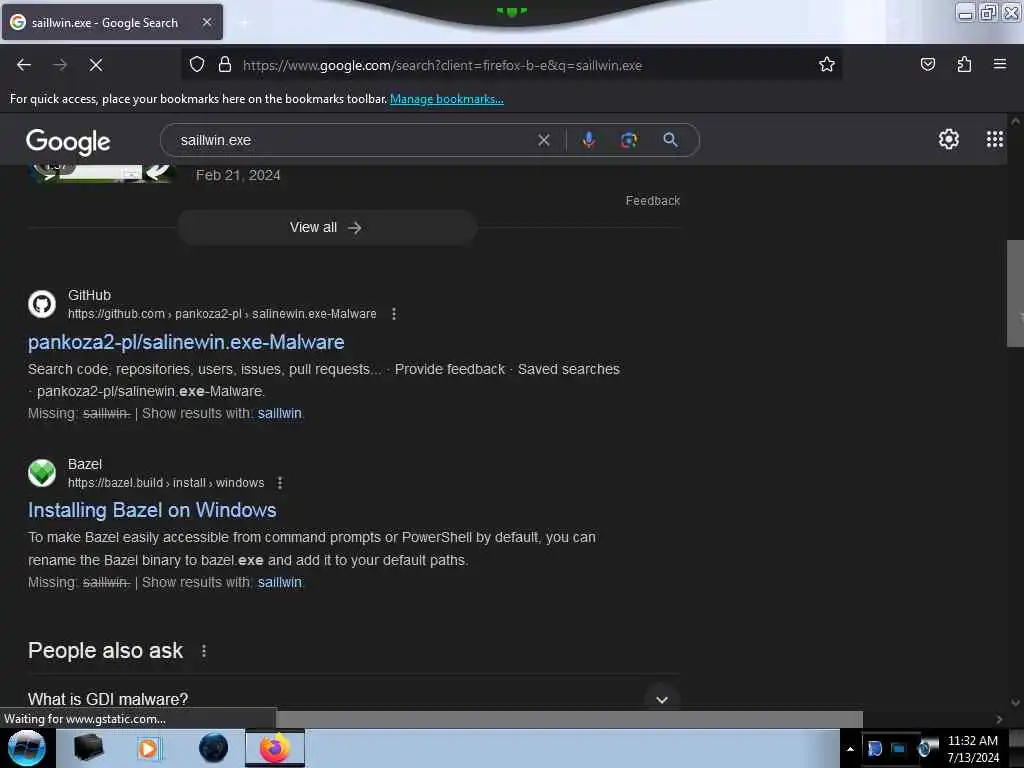
Task: Open Bazel result options menu
Action: pyautogui.click(x=280, y=483)
